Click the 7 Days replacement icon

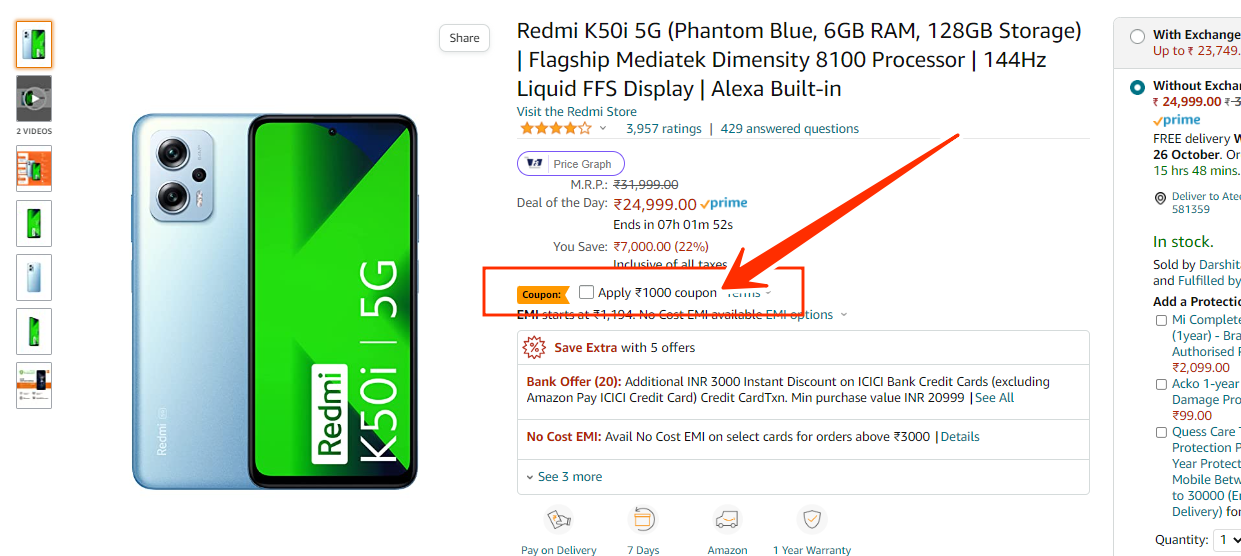click(x=643, y=520)
